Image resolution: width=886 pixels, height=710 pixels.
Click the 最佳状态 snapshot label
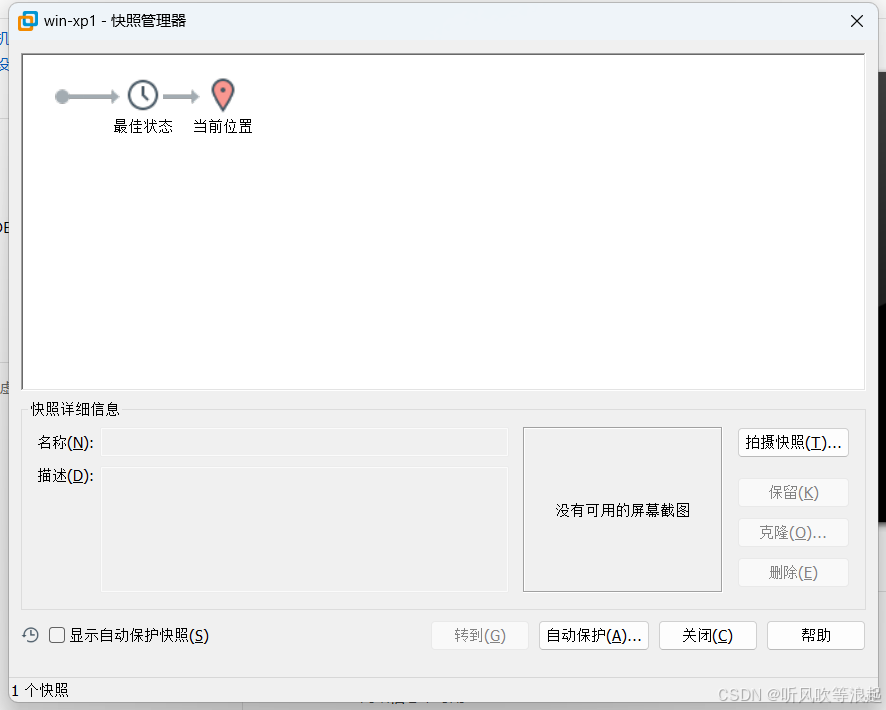(143, 128)
